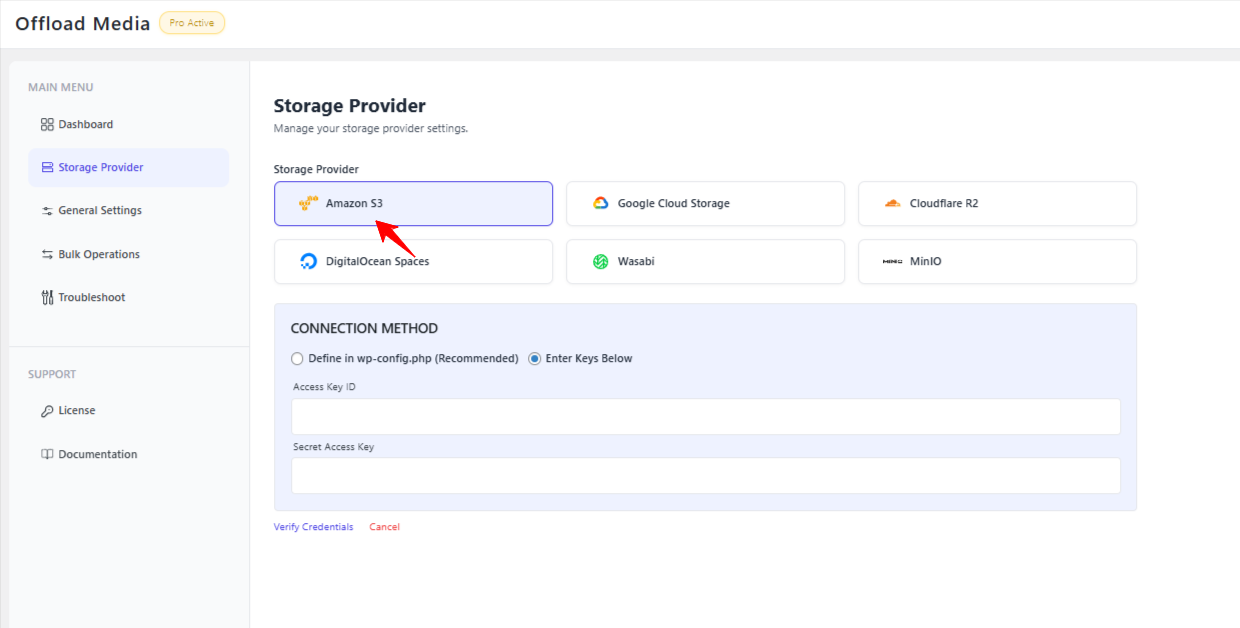Open General Settings menu item
Image resolution: width=1240 pixels, height=628 pixels.
[x=100, y=211]
